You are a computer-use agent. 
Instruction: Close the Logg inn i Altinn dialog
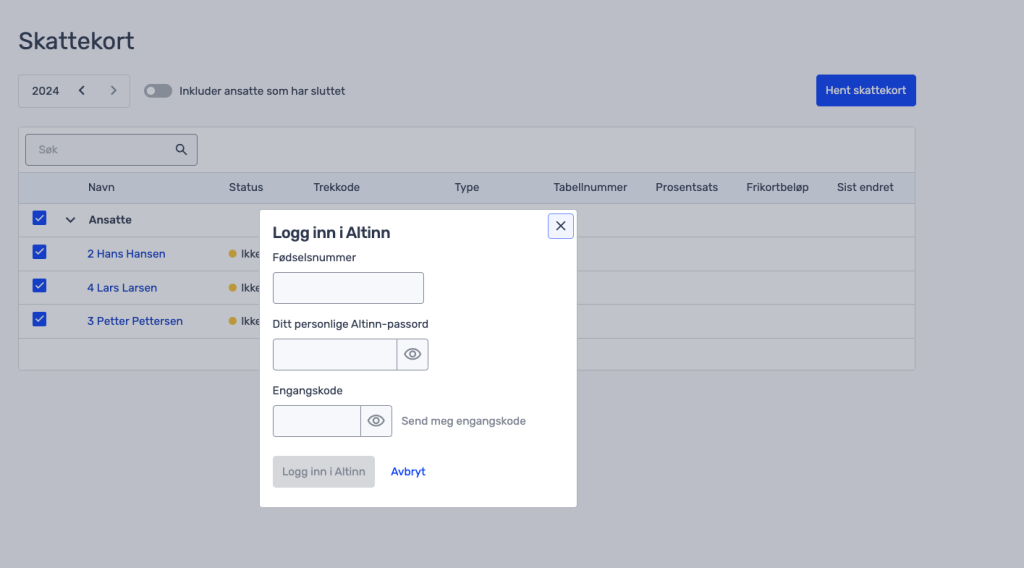560,226
